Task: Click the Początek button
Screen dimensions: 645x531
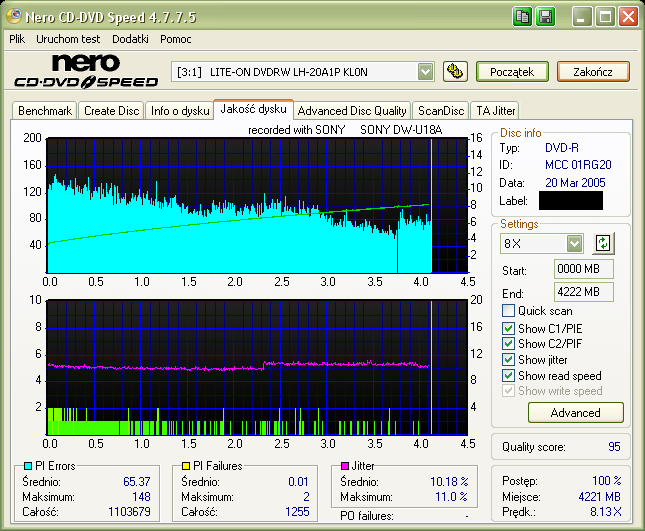Action: 512,72
